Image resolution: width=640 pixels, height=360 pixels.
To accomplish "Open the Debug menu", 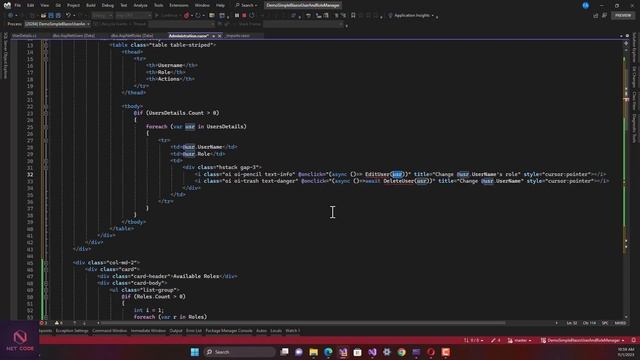I will coord(108,5).
